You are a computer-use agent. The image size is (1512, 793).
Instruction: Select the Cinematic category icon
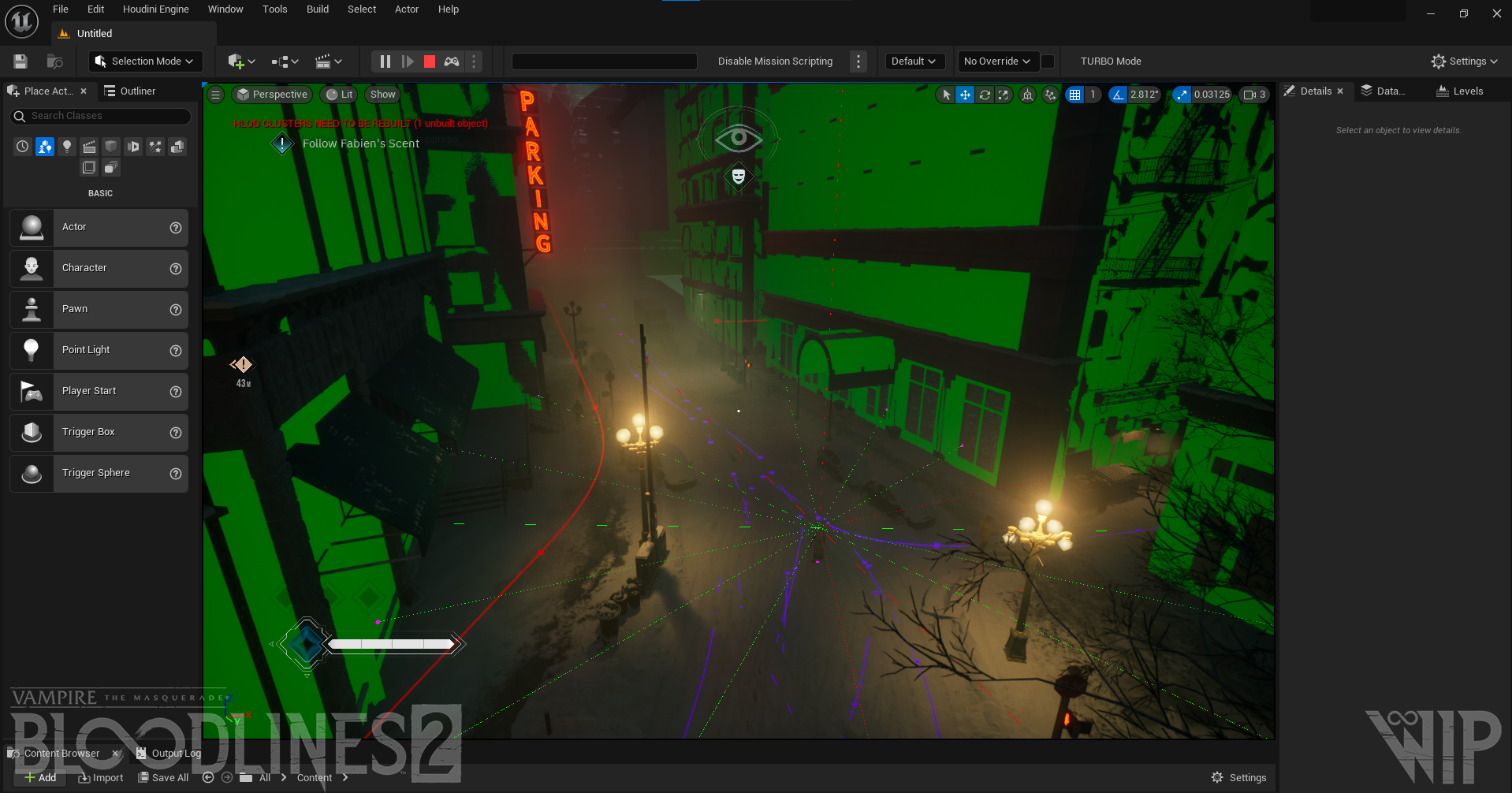89,147
